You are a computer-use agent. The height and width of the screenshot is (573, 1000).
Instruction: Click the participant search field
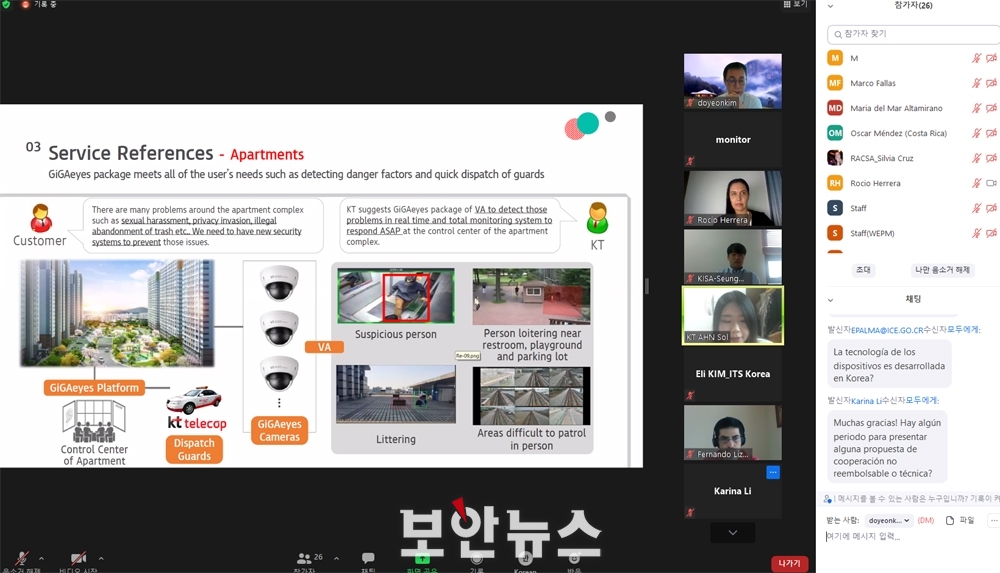point(914,34)
